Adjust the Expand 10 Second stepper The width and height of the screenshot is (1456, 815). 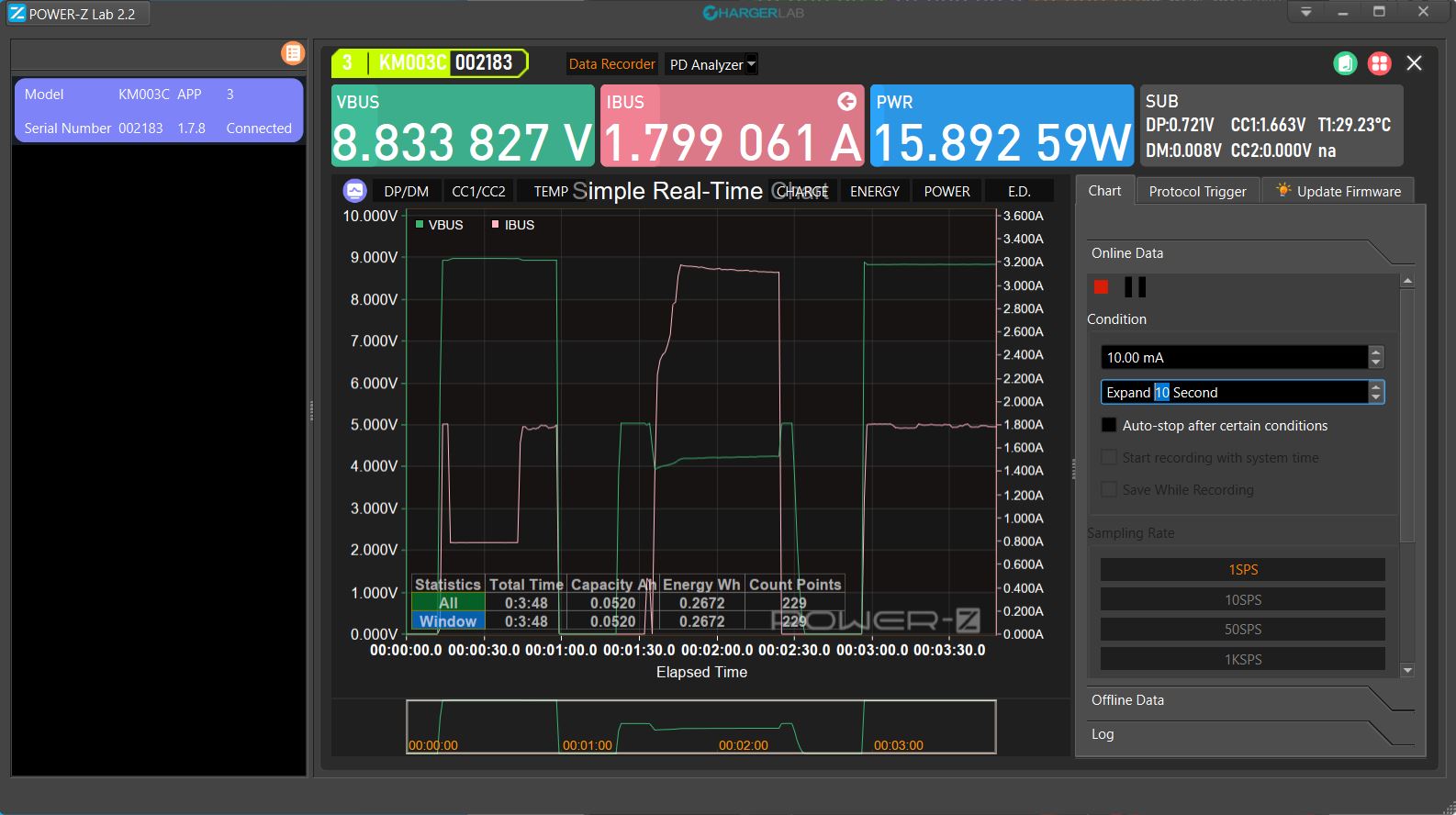tap(1375, 392)
